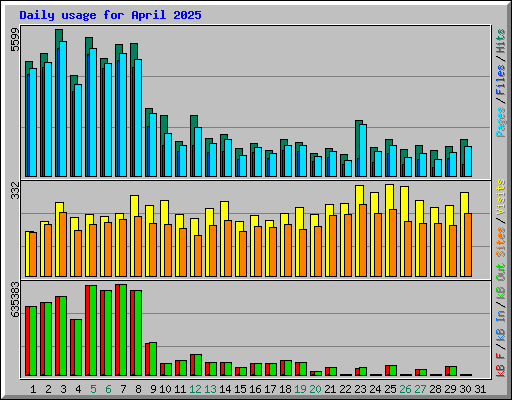Click day label 7 on x-axis
Screen dimensions: 512x400
(x=123, y=389)
